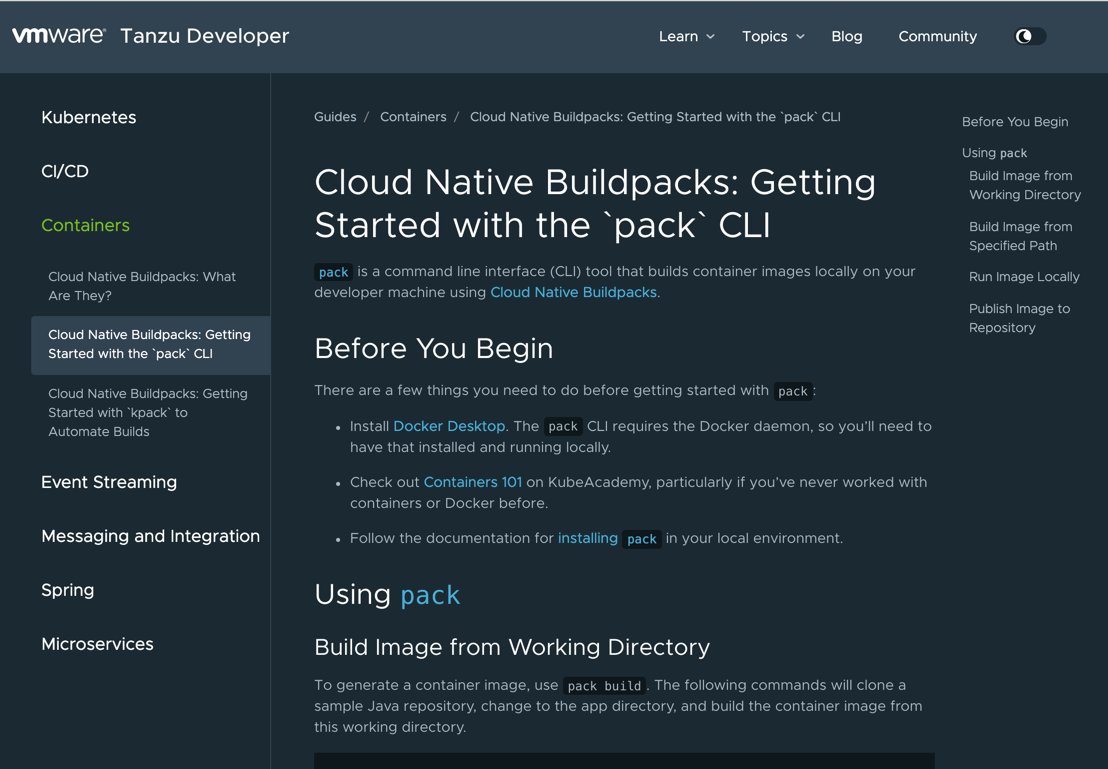1108x769 pixels.
Task: Go to Containers breadcrumb
Action: click(x=413, y=117)
